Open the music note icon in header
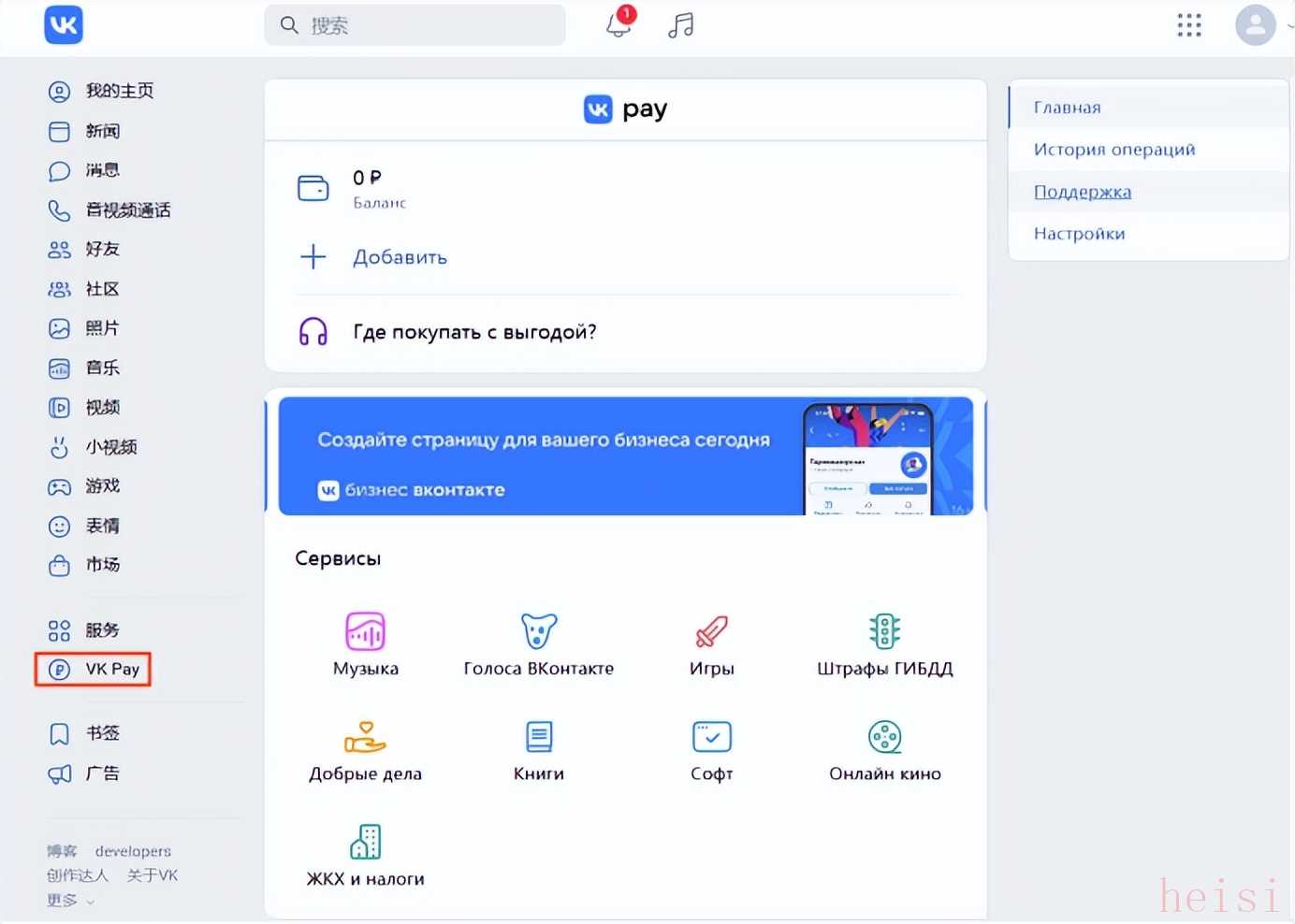Screen dimensions: 1295x924 tap(681, 25)
